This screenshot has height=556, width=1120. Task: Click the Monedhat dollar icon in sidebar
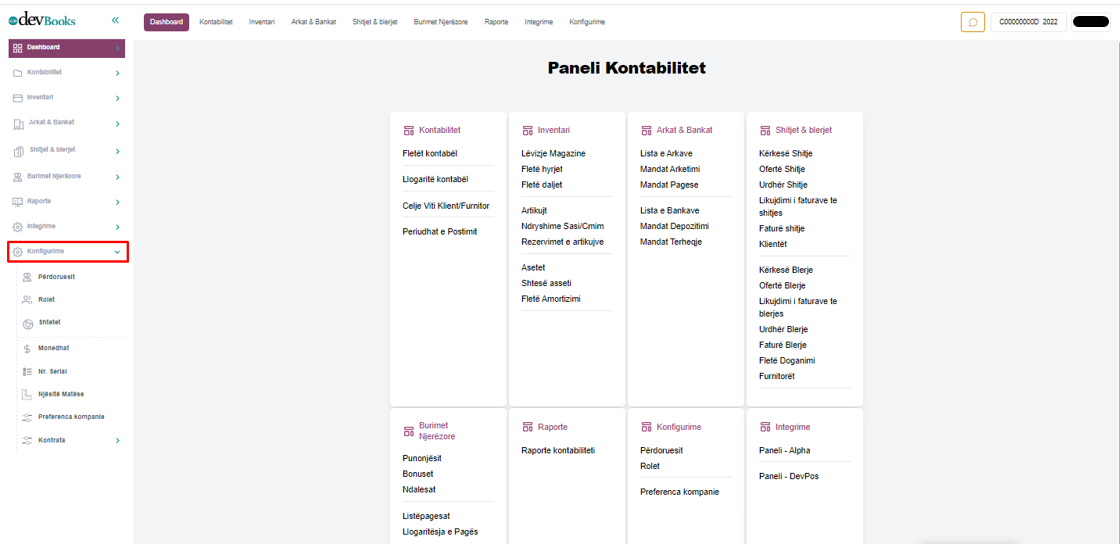point(28,349)
